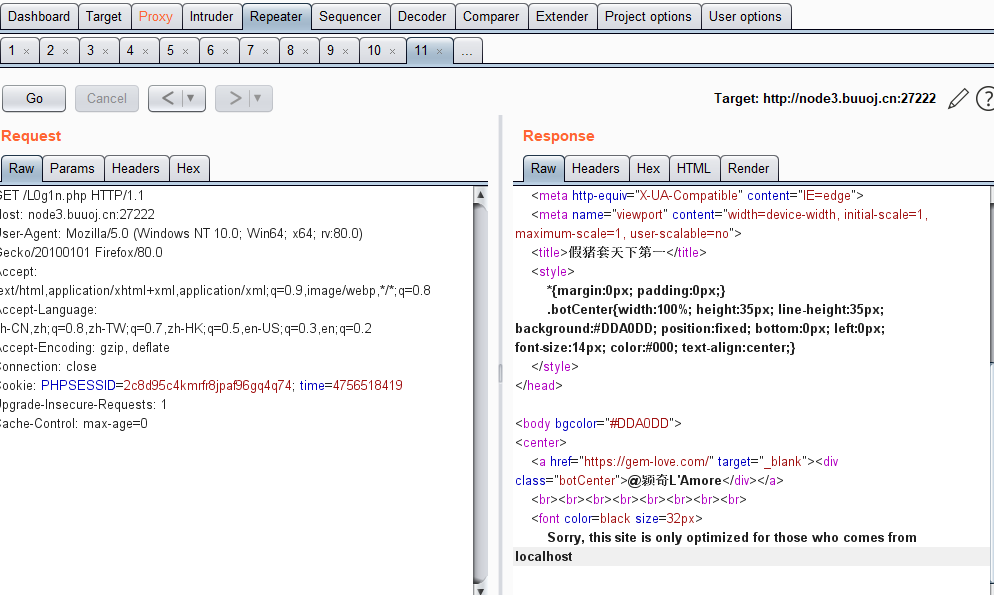Show Response Headers view
This screenshot has height=595, width=994.
pyautogui.click(x=595, y=169)
